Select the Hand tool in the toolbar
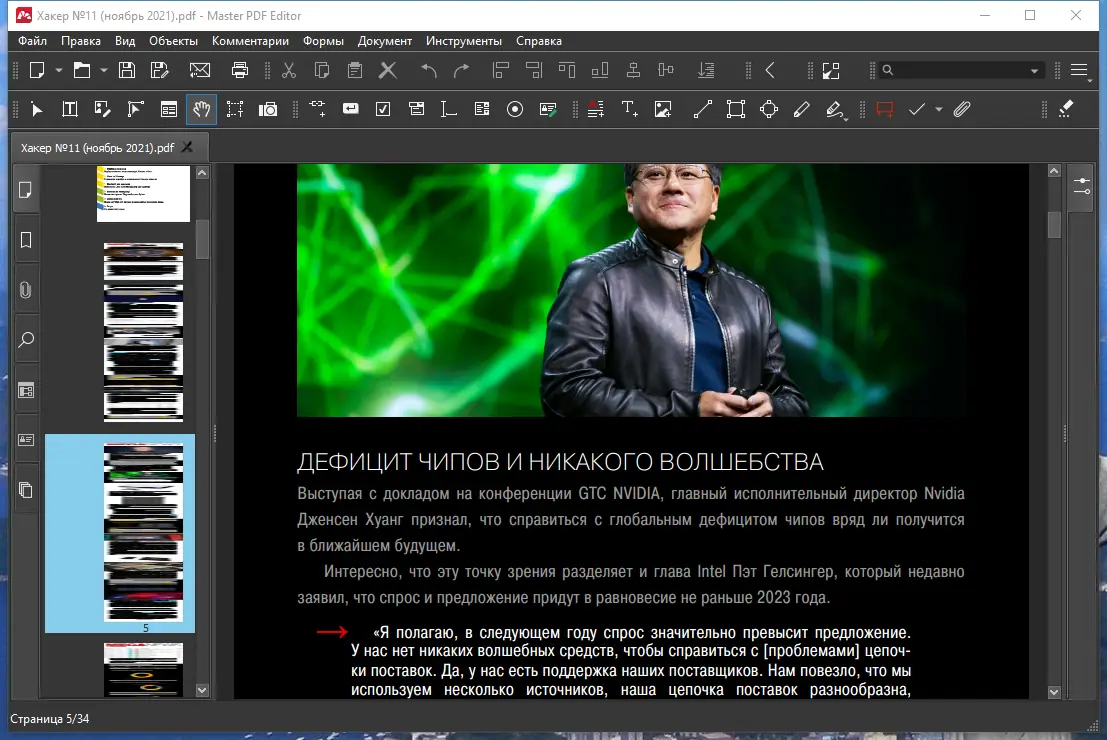 click(201, 109)
